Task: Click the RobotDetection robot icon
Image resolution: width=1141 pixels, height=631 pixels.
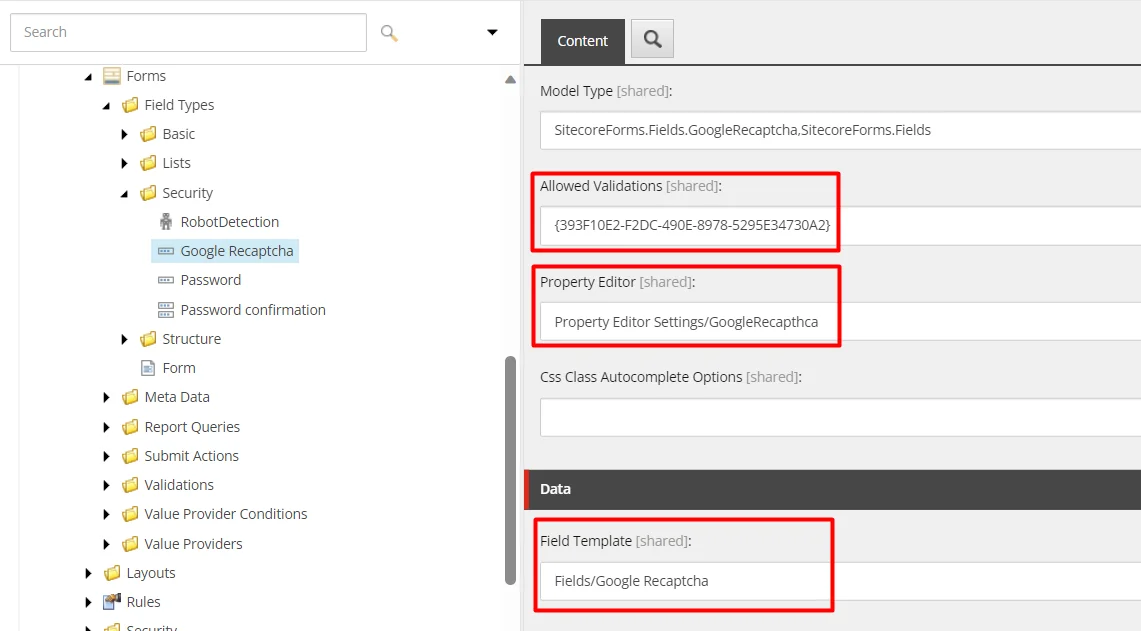Action: (166, 222)
